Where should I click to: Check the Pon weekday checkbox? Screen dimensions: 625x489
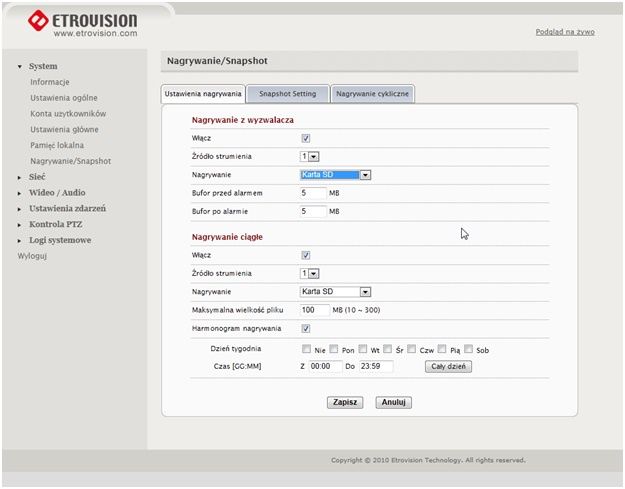pyautogui.click(x=334, y=349)
